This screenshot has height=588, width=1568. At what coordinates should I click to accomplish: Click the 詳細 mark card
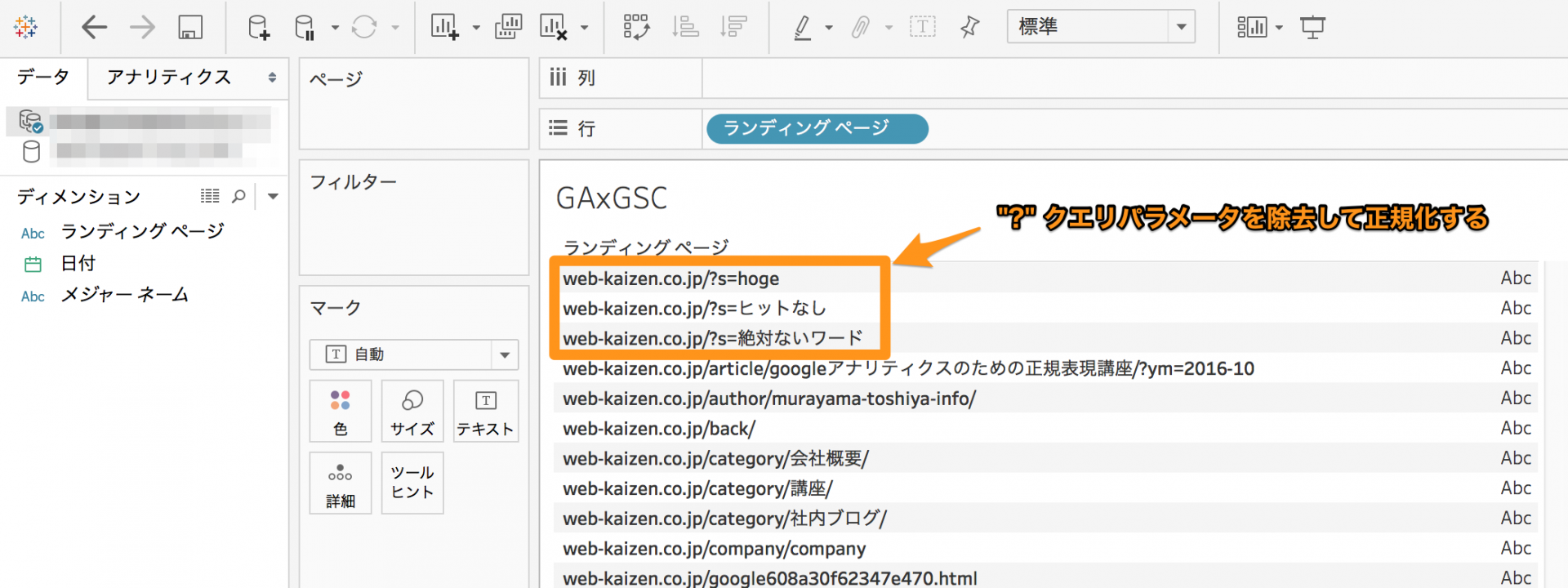(341, 483)
